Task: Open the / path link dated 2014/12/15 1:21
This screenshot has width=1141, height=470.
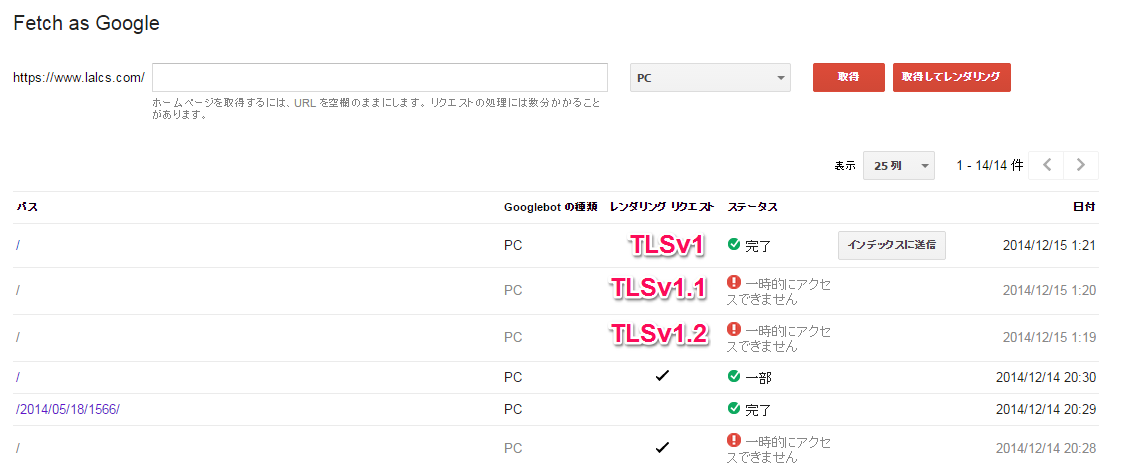Action: (19, 245)
